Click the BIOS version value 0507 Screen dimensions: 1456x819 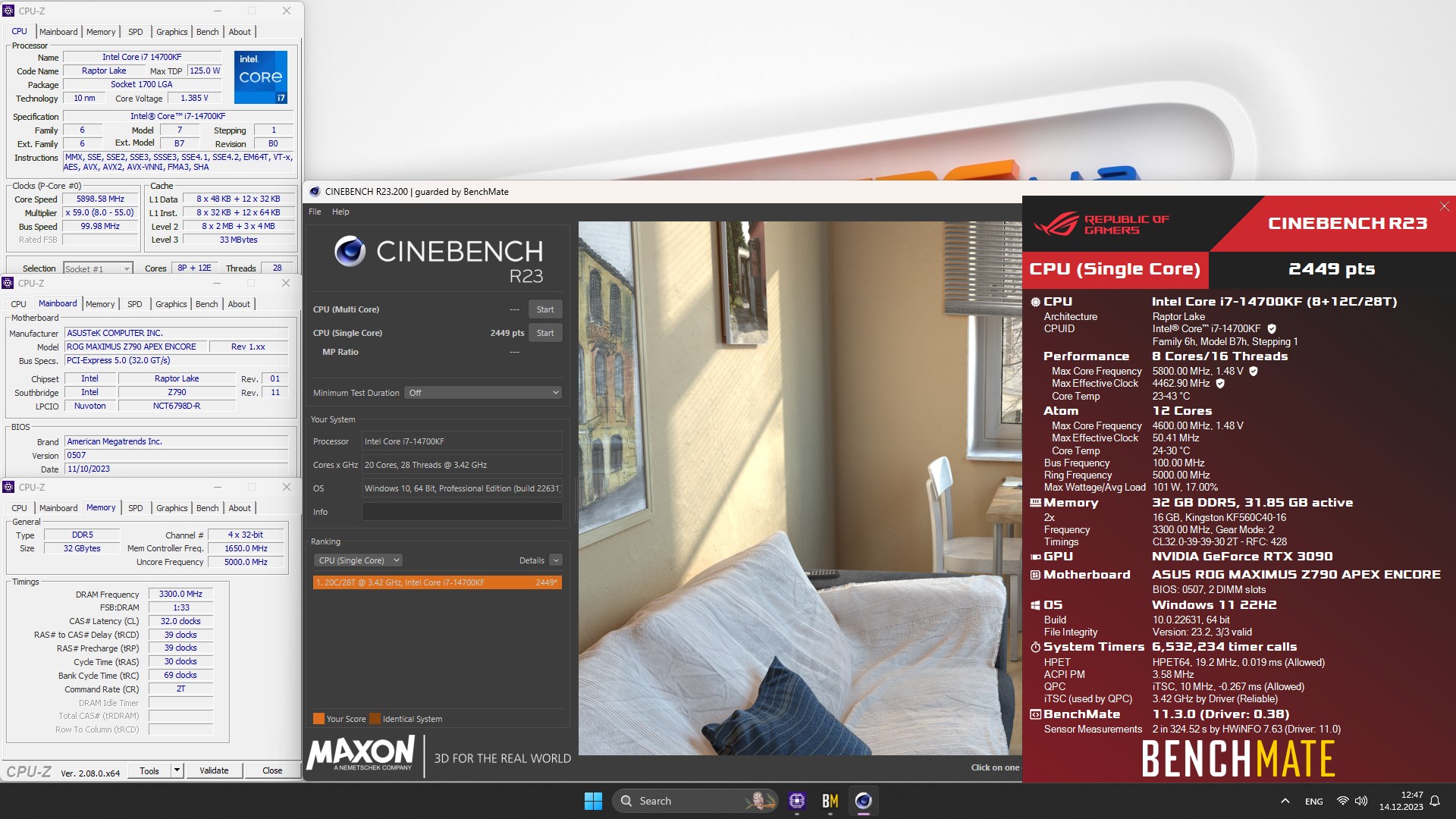click(x=176, y=456)
